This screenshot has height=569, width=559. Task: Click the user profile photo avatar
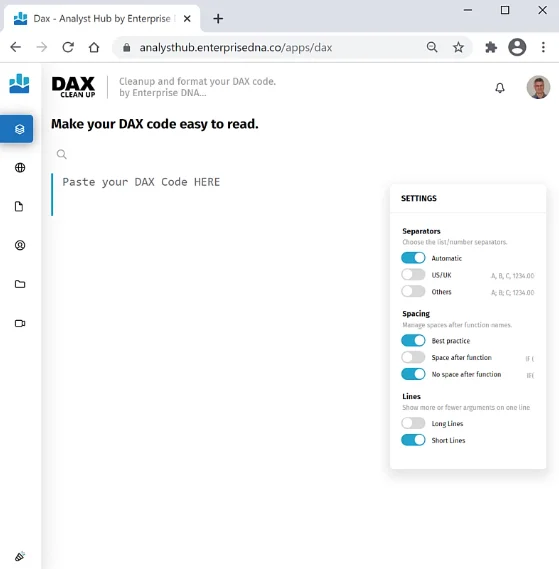point(538,87)
